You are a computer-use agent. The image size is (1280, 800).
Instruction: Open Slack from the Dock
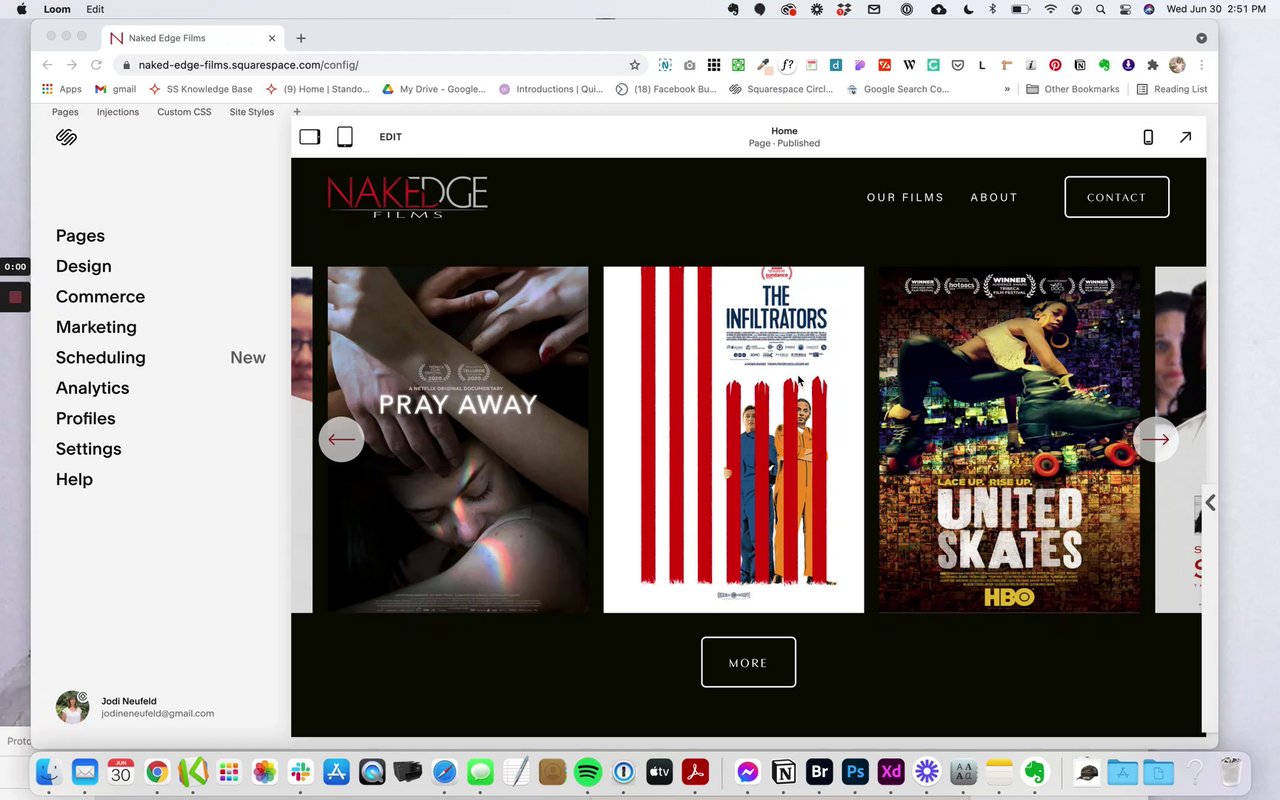300,772
